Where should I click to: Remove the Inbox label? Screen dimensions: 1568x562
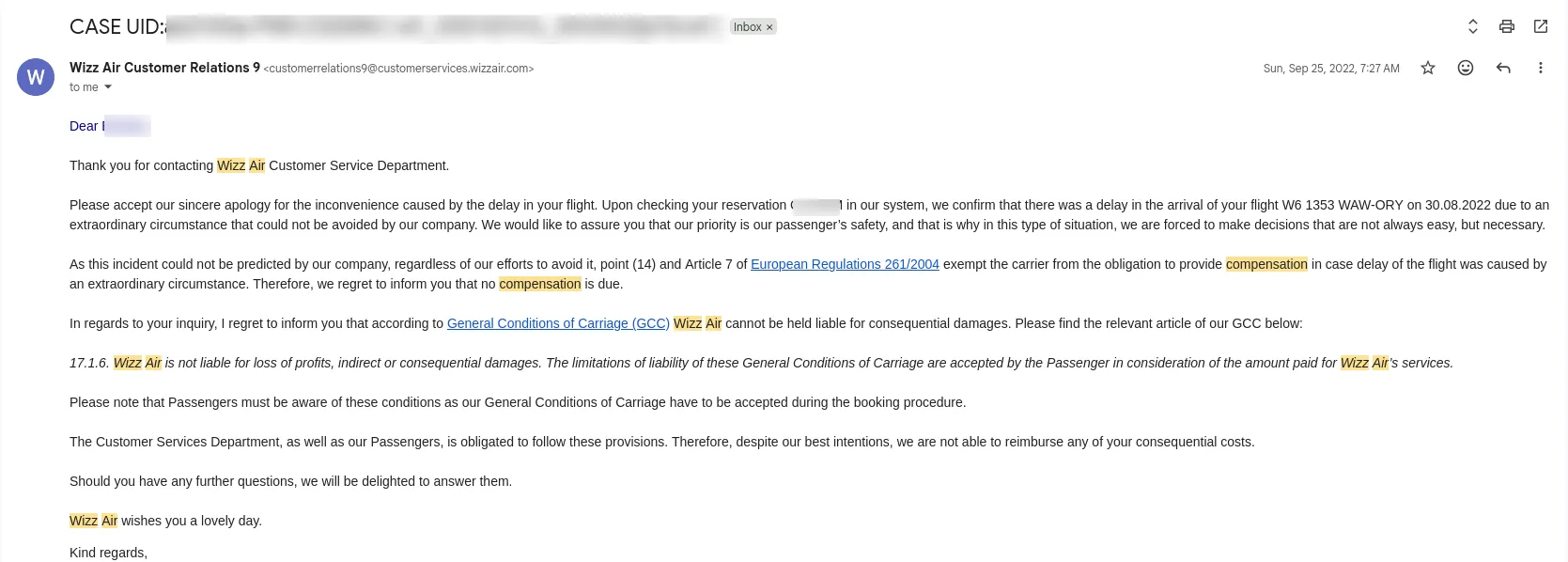coord(769,27)
